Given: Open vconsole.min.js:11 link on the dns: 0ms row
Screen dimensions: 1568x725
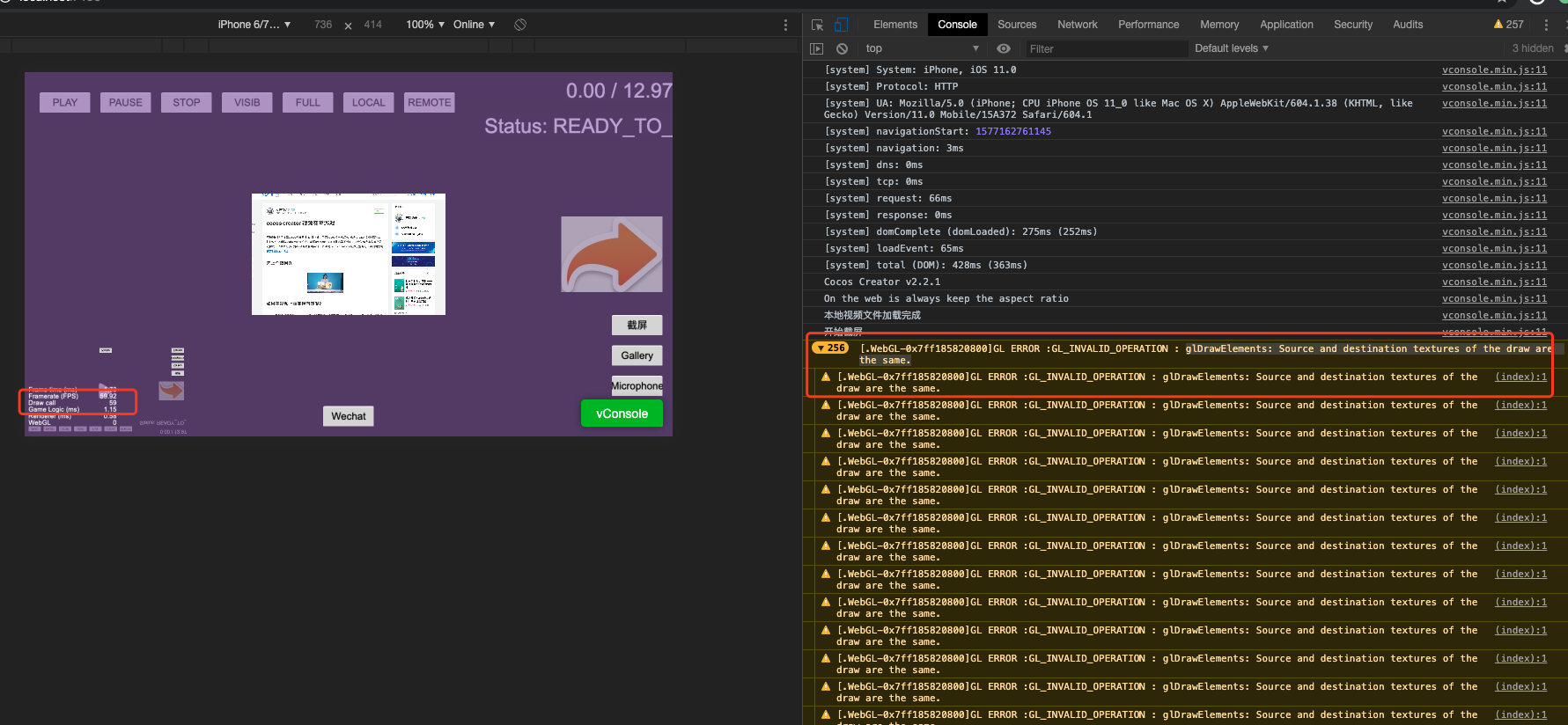Looking at the screenshot, I should click(1494, 165).
